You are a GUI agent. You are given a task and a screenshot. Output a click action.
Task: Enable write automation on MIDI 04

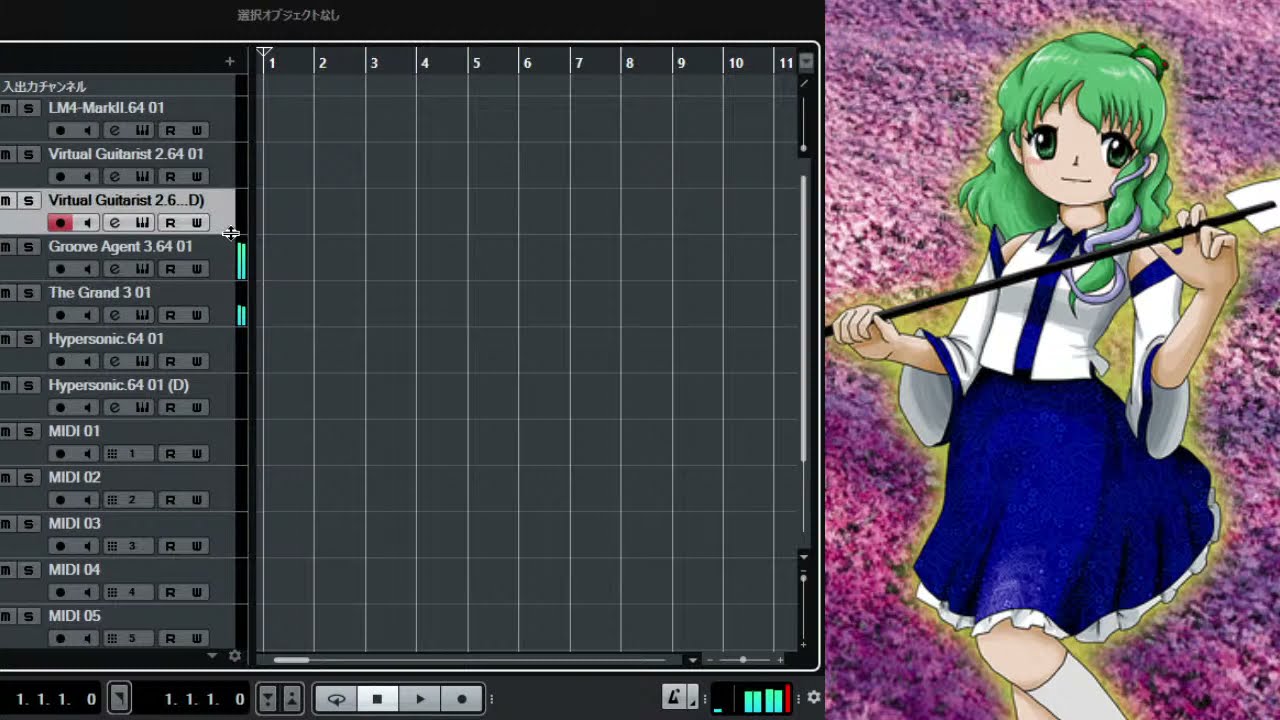point(197,592)
